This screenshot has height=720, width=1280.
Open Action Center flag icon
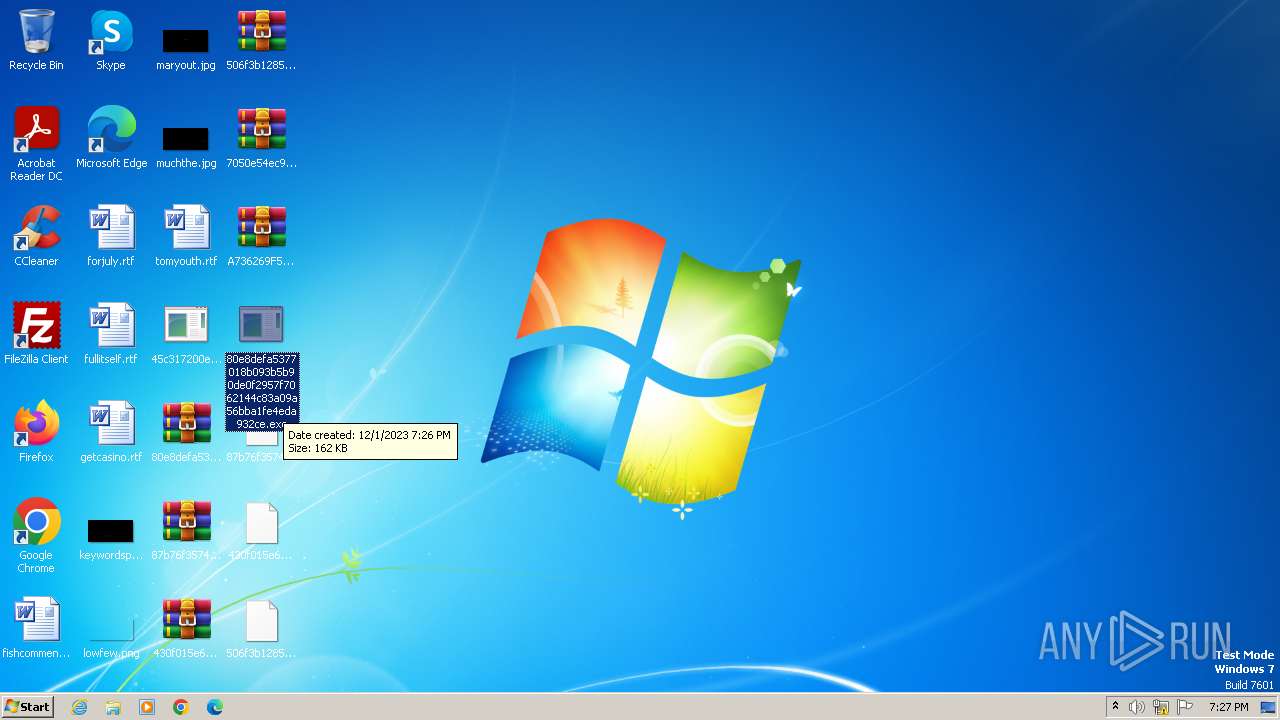point(1185,707)
